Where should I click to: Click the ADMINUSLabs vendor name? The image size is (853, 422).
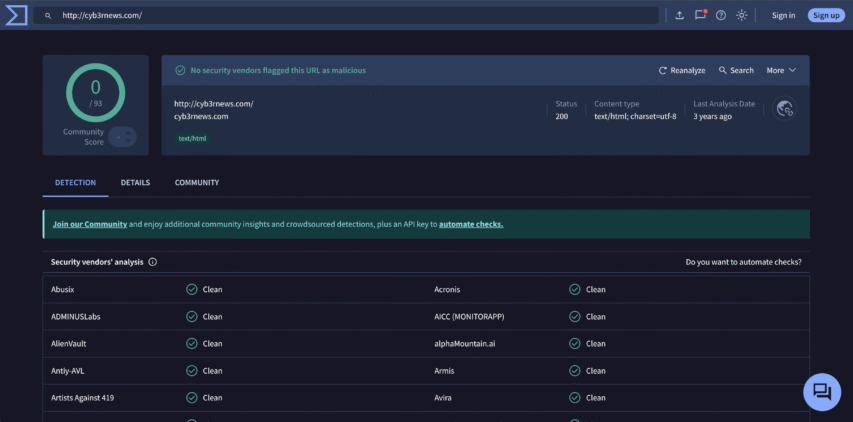76,317
